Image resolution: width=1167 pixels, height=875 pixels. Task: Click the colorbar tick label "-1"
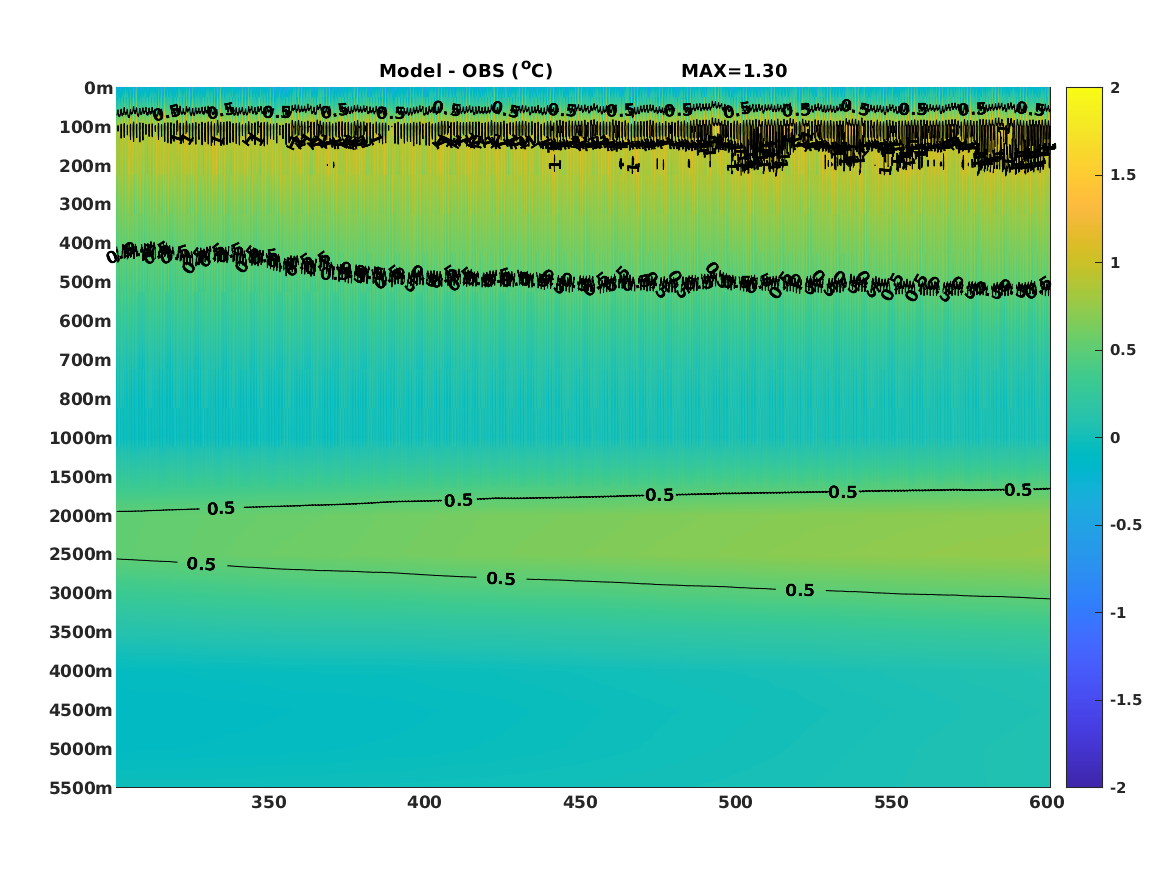coord(1118,613)
